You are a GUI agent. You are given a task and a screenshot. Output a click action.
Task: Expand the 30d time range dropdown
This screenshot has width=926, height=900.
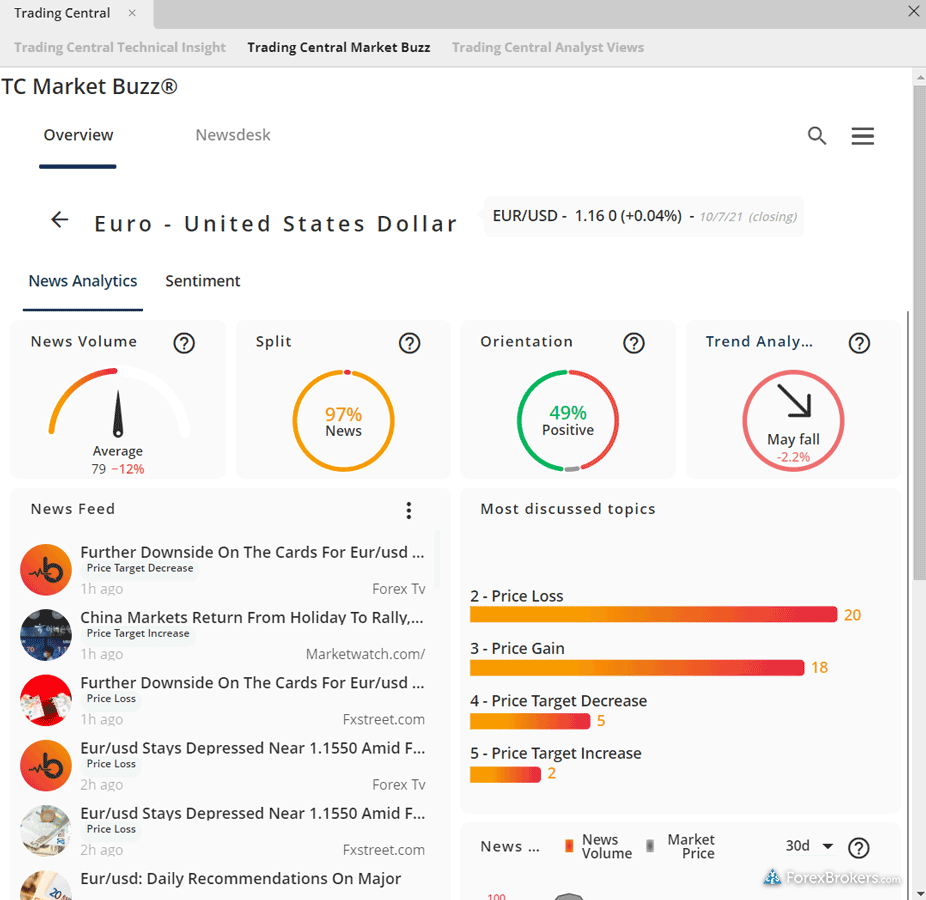tap(809, 846)
